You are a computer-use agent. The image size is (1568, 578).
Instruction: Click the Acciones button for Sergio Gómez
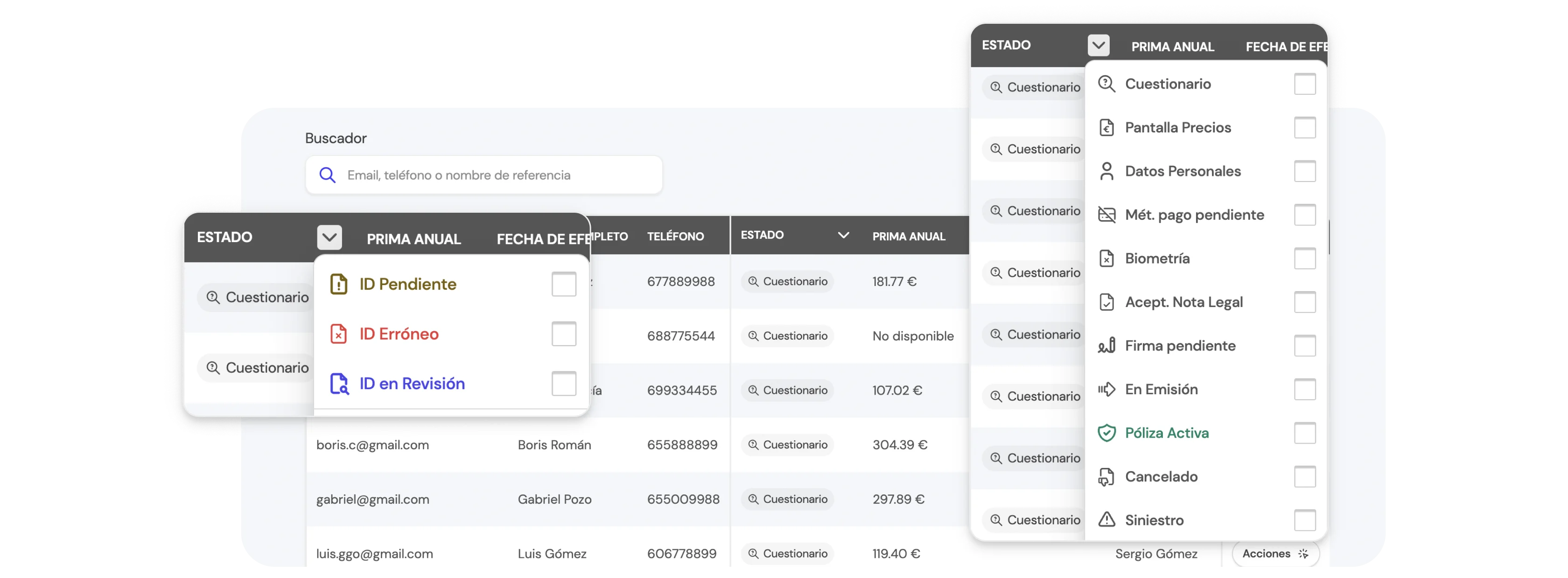coord(1275,554)
